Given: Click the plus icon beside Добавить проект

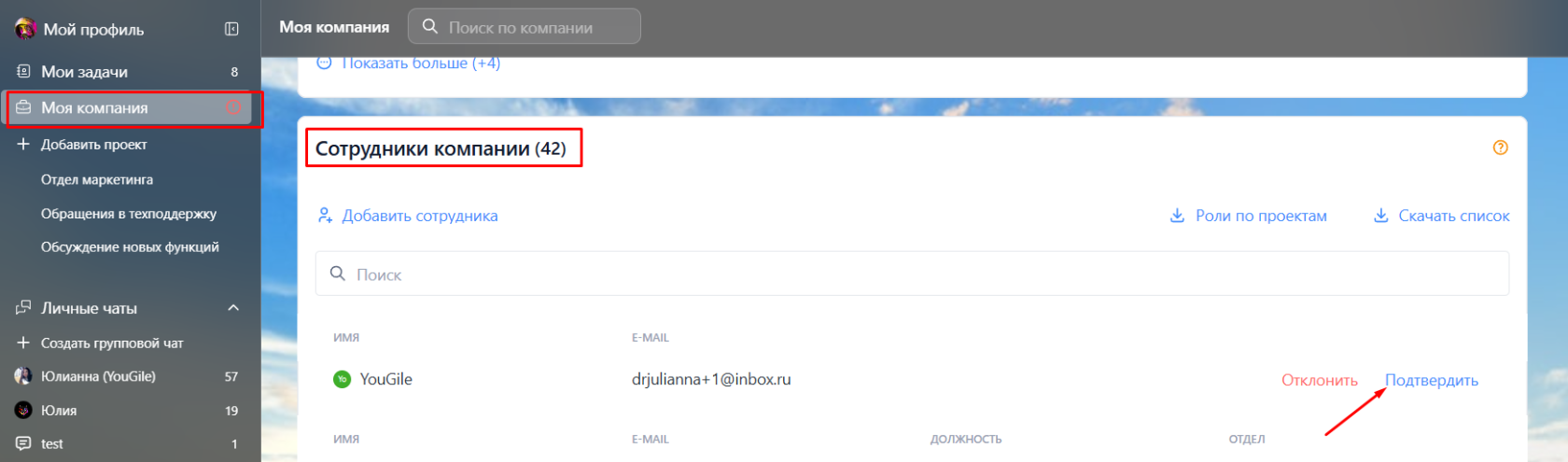Looking at the screenshot, I should click(x=23, y=145).
